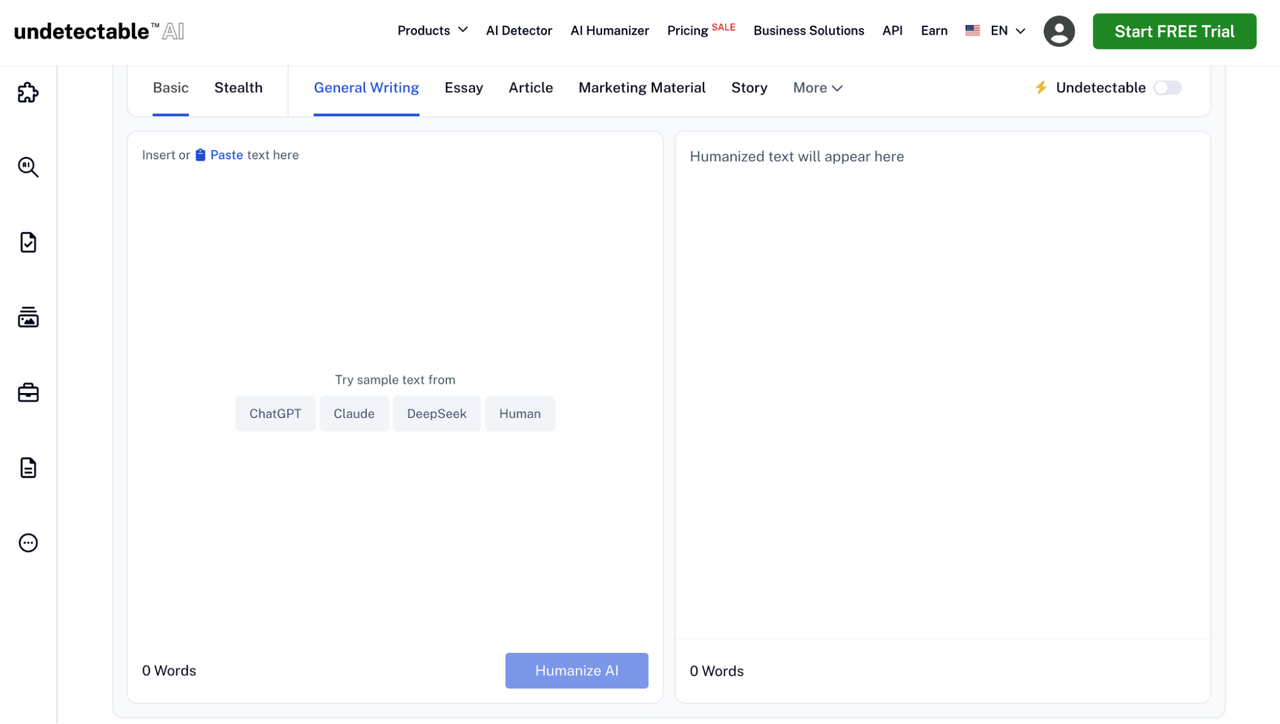
Task: Pick the Marketing Material tab
Action: pos(642,88)
